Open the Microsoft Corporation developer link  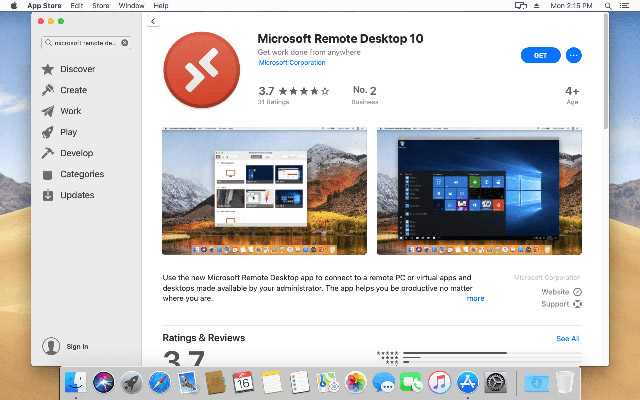(292, 62)
